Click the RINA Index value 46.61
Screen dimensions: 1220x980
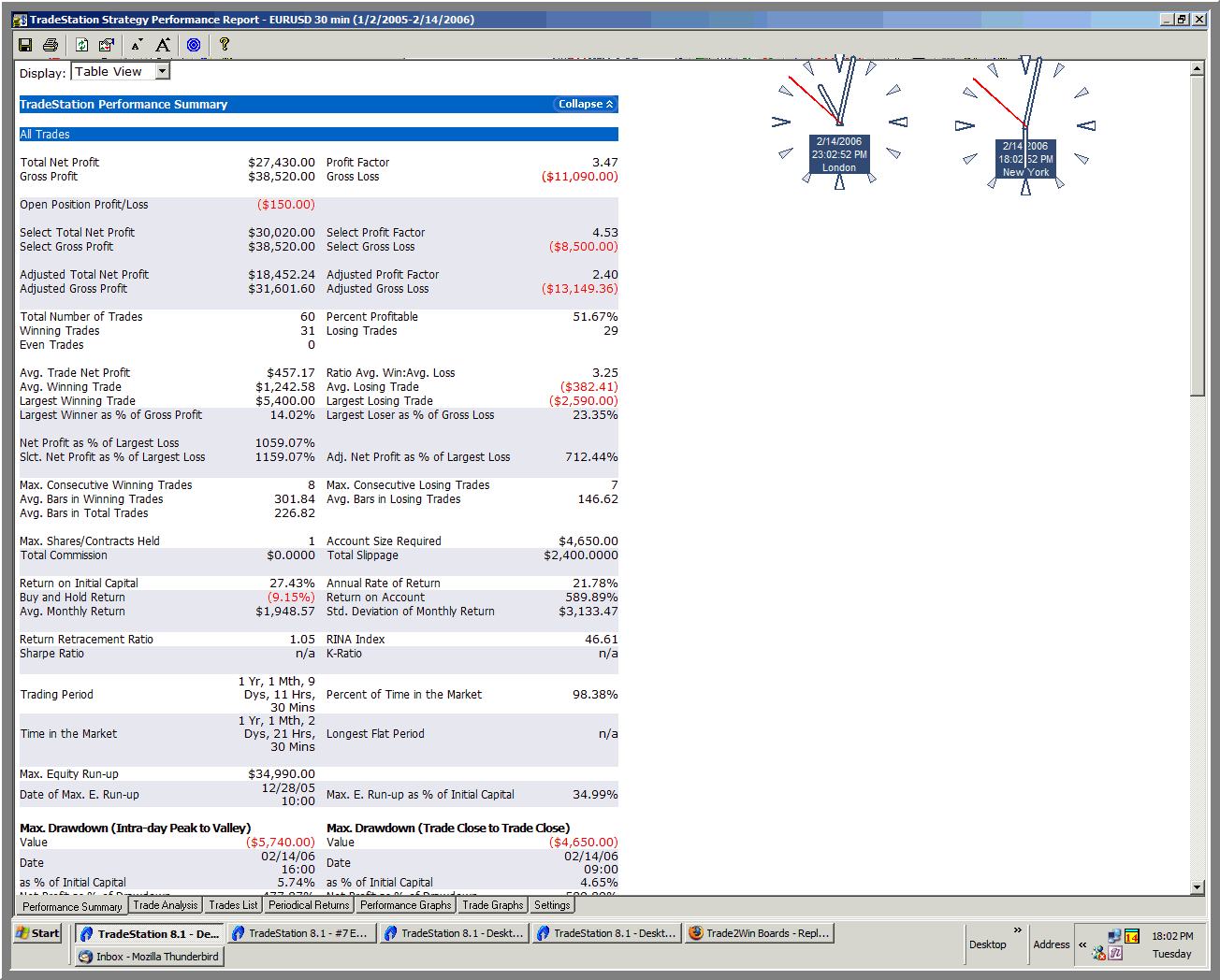[602, 640]
